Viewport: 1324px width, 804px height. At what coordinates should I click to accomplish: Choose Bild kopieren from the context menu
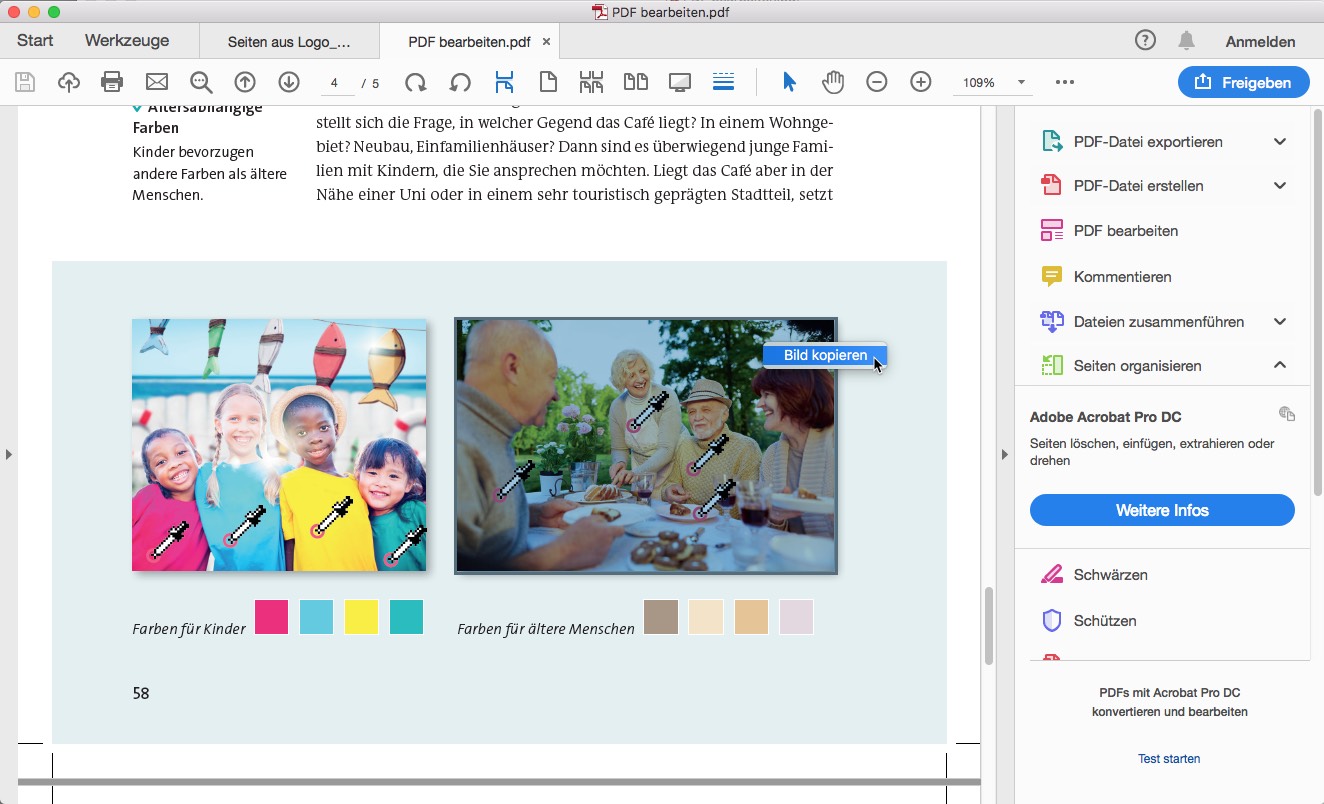pyautogui.click(x=825, y=356)
